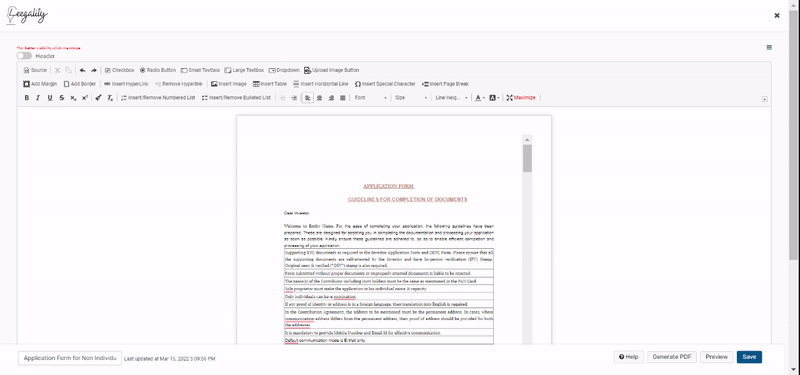Image resolution: width=800 pixels, height=375 pixels.
Task: Insert a Dropdown field
Action: (x=284, y=70)
